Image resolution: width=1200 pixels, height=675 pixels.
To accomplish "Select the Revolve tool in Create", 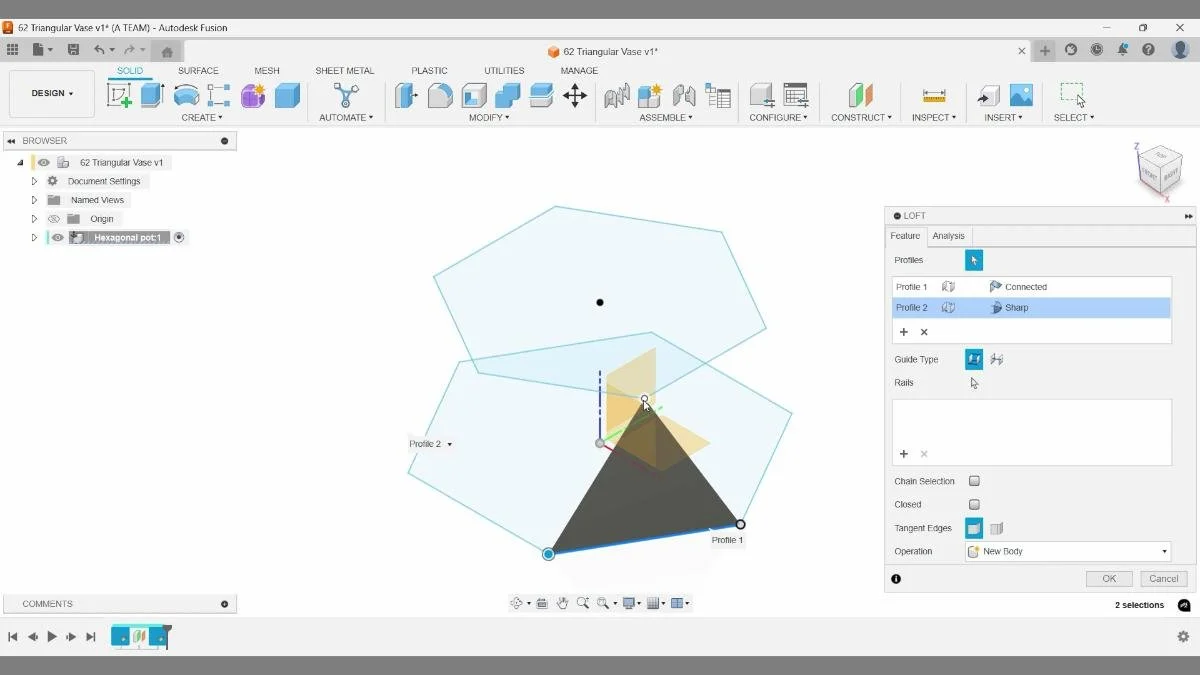I will point(184,95).
